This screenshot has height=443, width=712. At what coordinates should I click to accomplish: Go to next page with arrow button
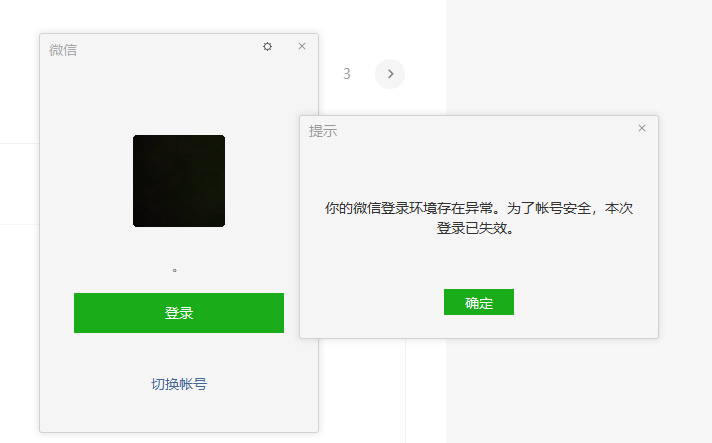[x=390, y=74]
